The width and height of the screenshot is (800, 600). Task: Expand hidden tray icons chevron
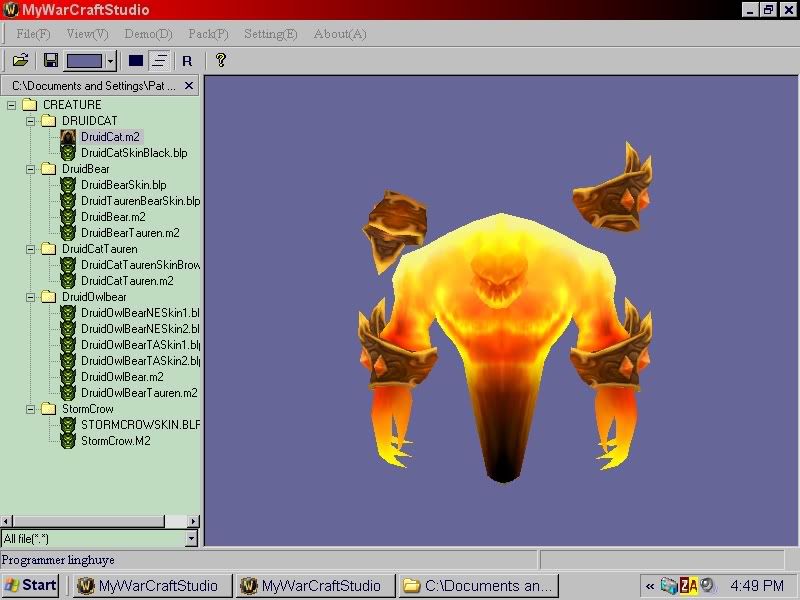click(x=650, y=586)
